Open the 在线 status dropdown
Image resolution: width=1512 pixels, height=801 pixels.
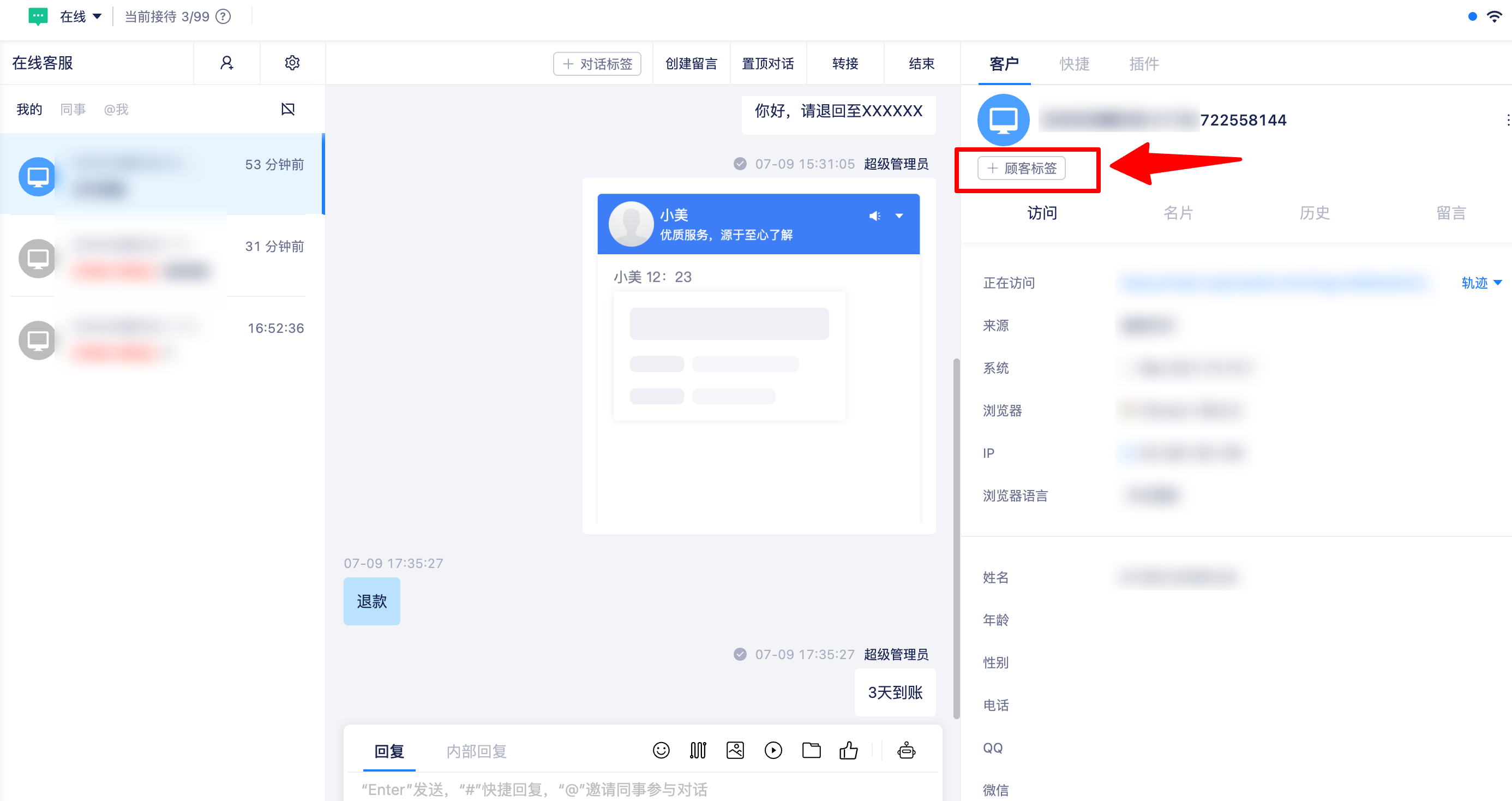pyautogui.click(x=80, y=16)
